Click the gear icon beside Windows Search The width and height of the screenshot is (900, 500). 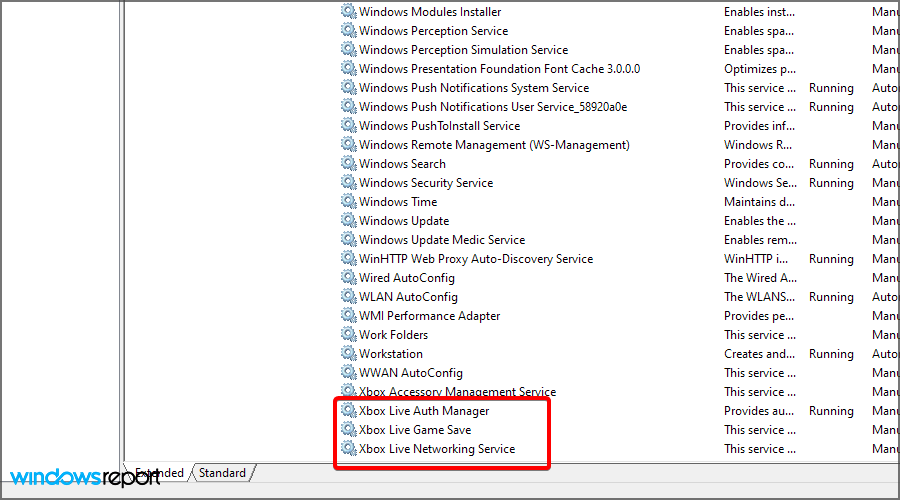pos(348,163)
